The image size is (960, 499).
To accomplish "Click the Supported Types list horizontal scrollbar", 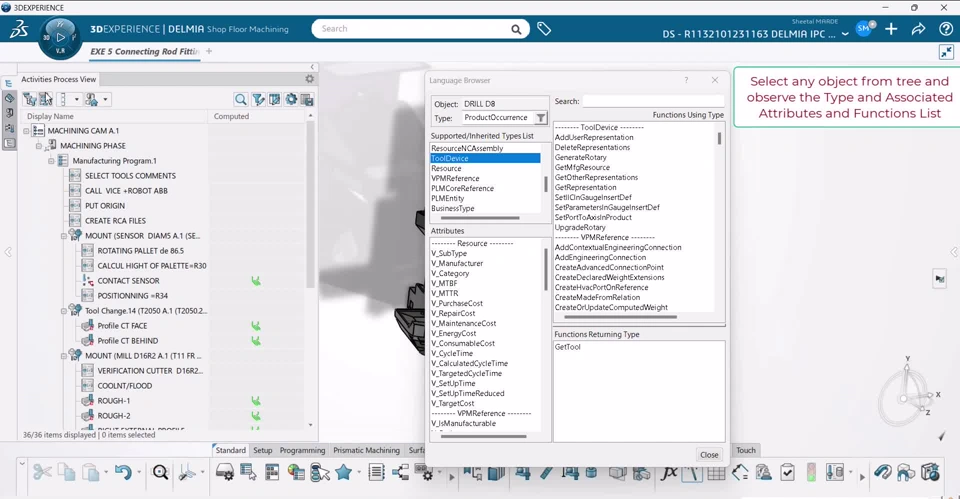I will (480, 218).
